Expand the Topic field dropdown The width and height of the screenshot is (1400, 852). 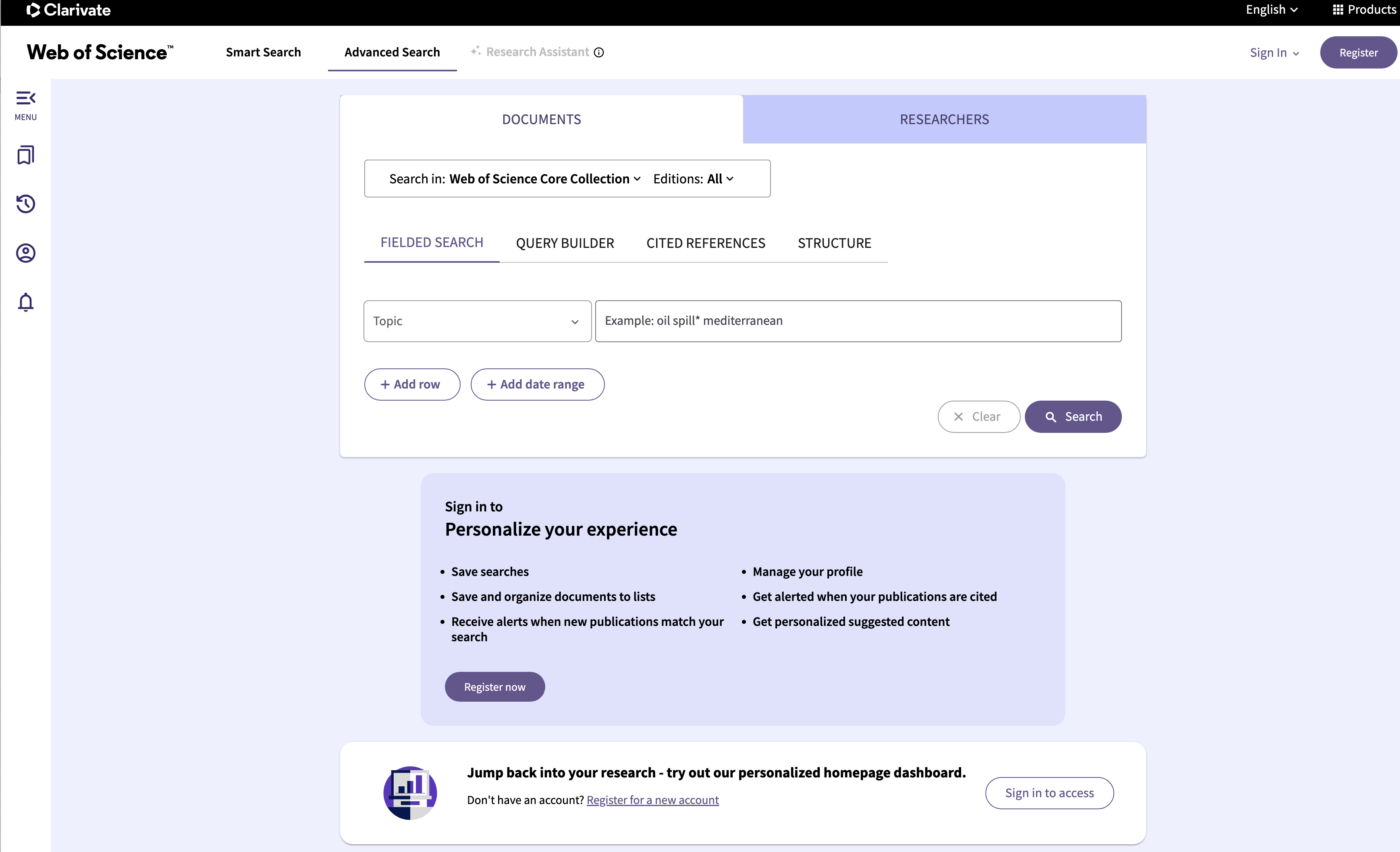[477, 321]
